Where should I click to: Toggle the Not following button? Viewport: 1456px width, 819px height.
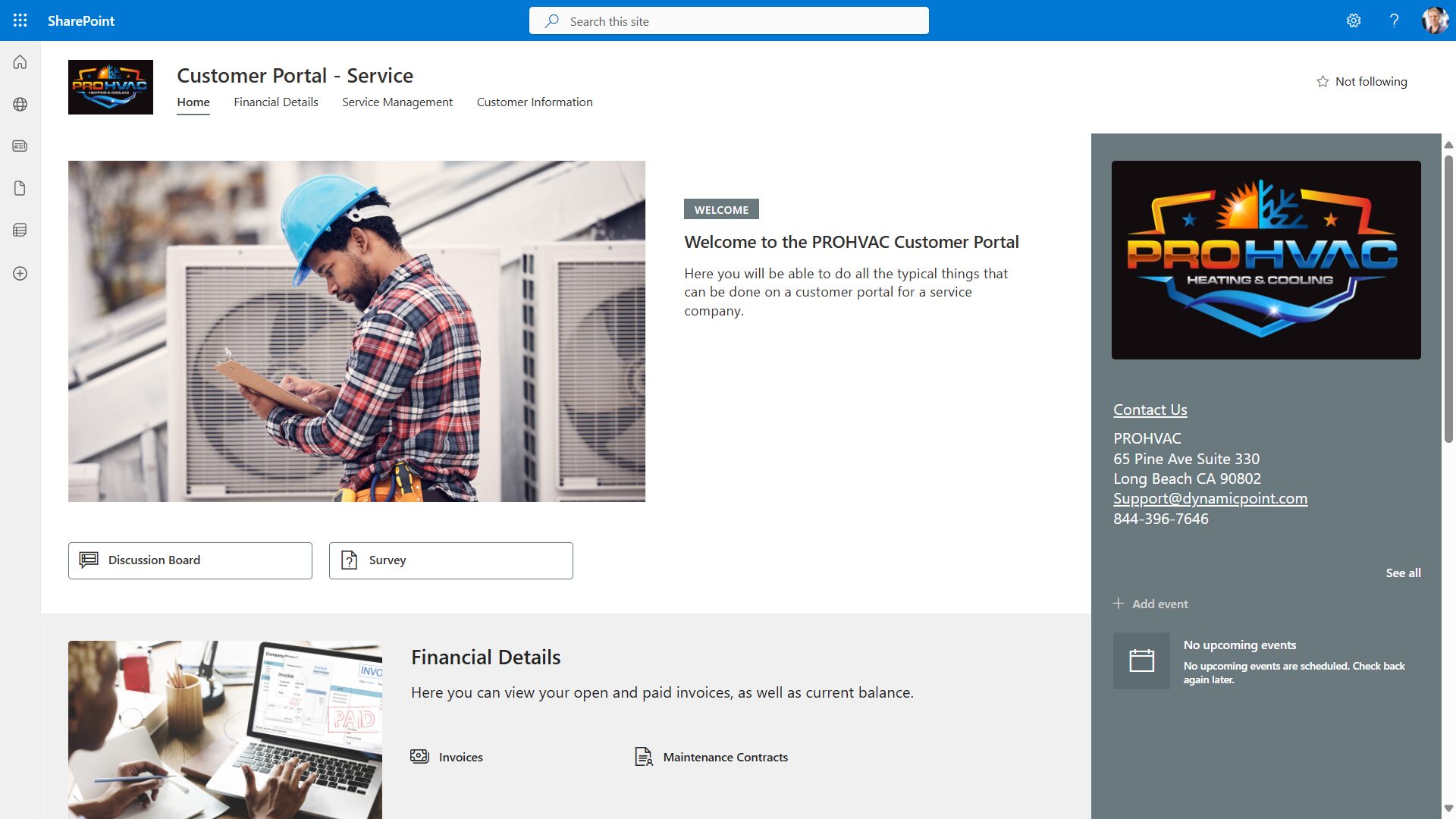click(x=1362, y=81)
